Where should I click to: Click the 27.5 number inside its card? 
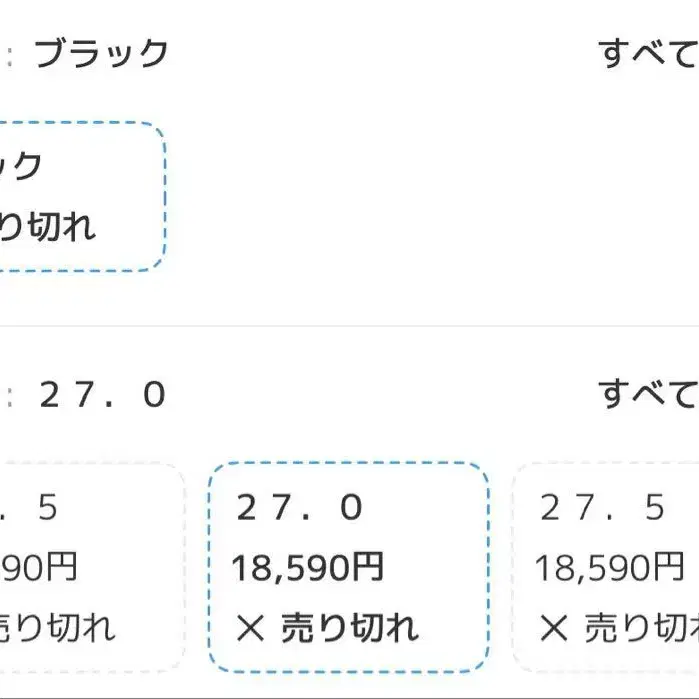click(x=602, y=508)
